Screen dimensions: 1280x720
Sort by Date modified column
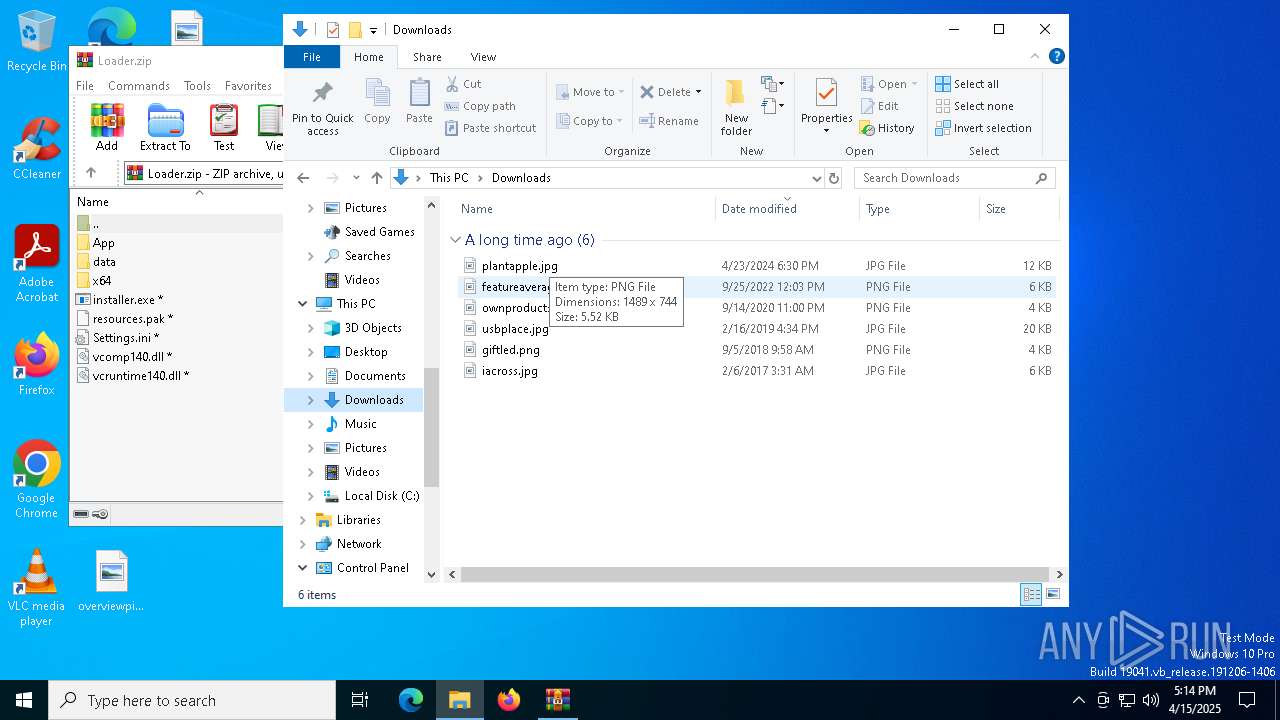pyautogui.click(x=786, y=209)
